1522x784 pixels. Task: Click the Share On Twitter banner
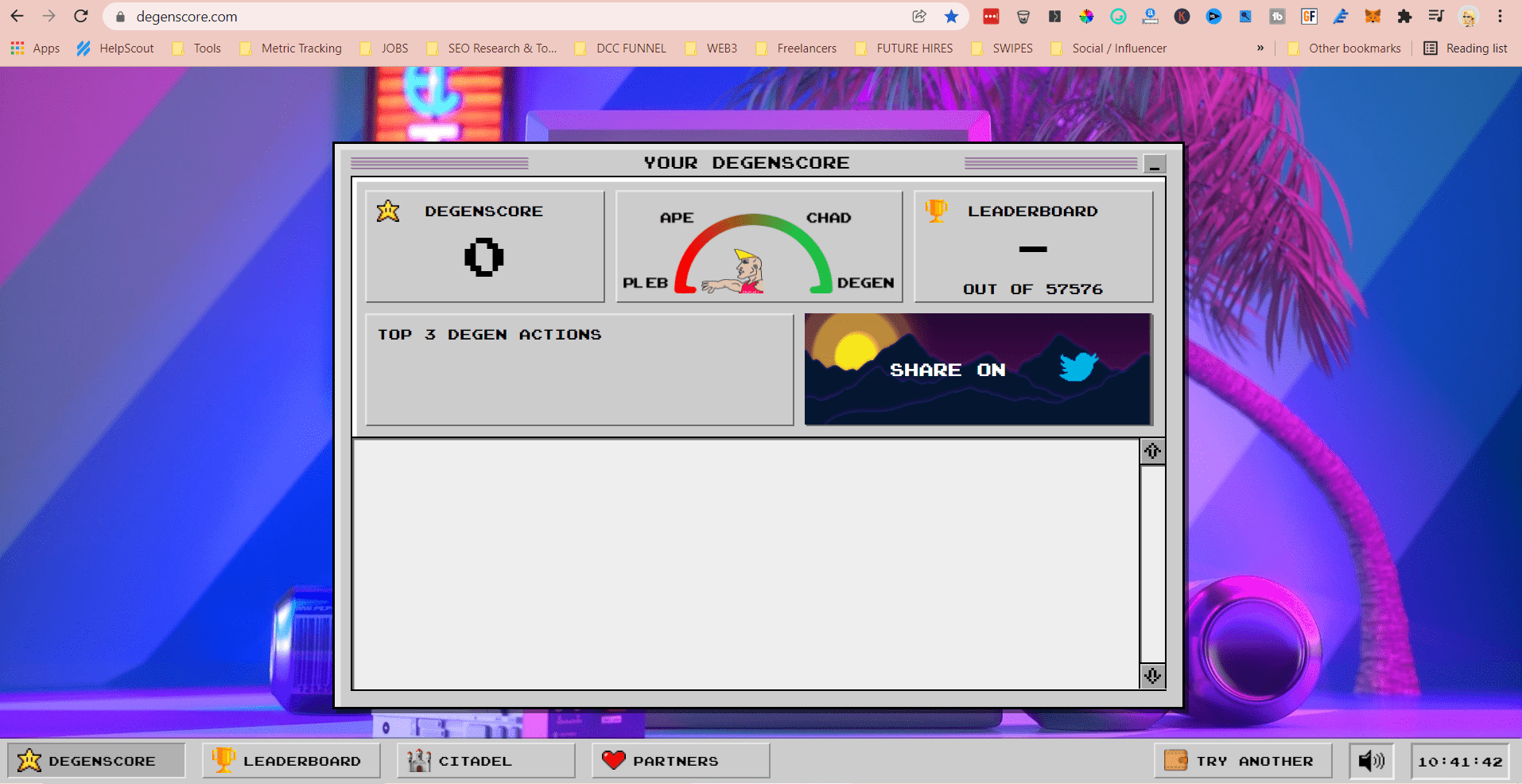[x=977, y=370]
